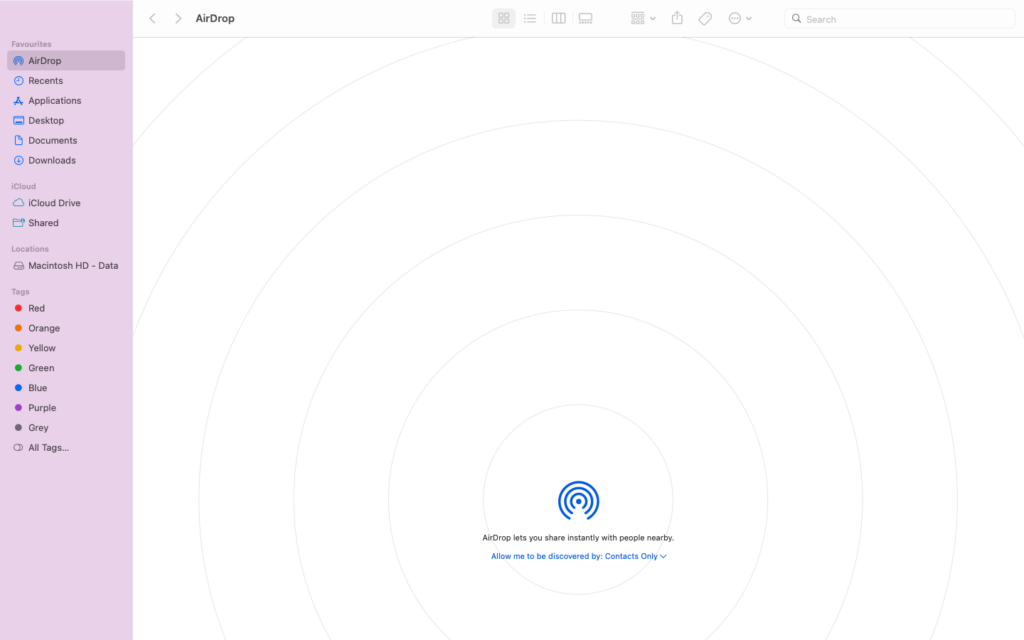
Task: Click the AirDrop window title
Action: tap(215, 18)
